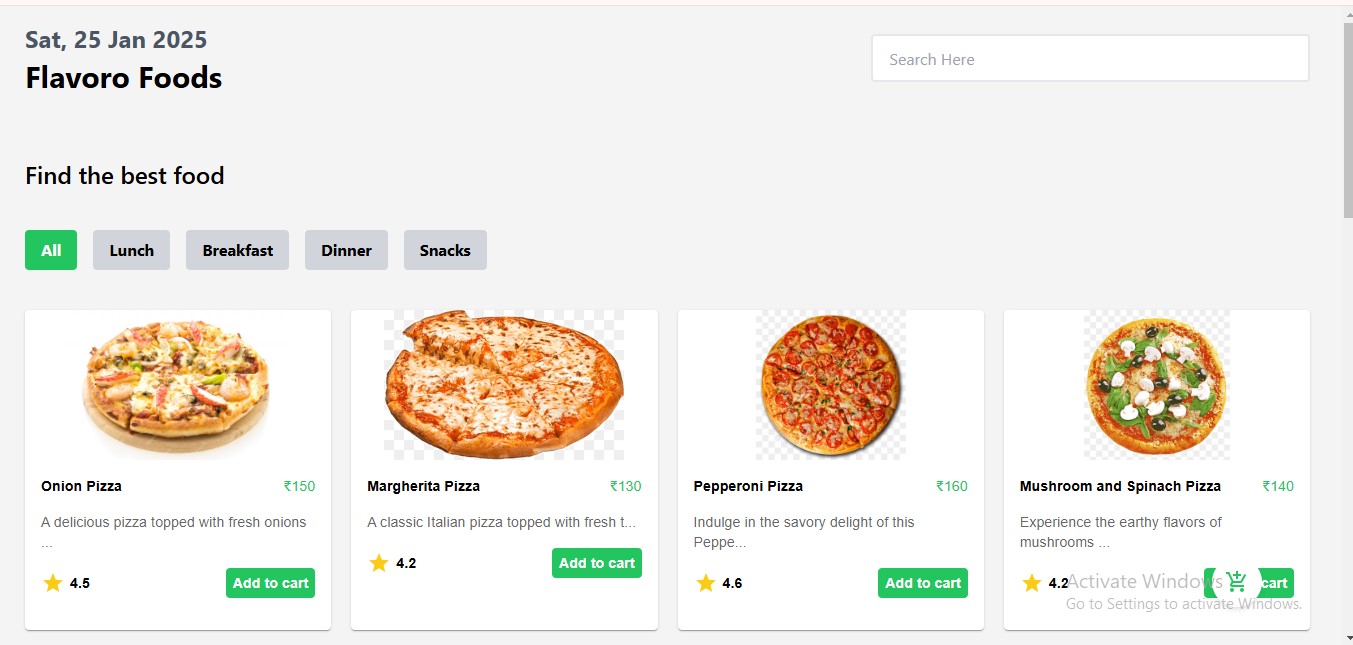Choose the Snacks filter
The width and height of the screenshot is (1353, 645).
click(445, 250)
